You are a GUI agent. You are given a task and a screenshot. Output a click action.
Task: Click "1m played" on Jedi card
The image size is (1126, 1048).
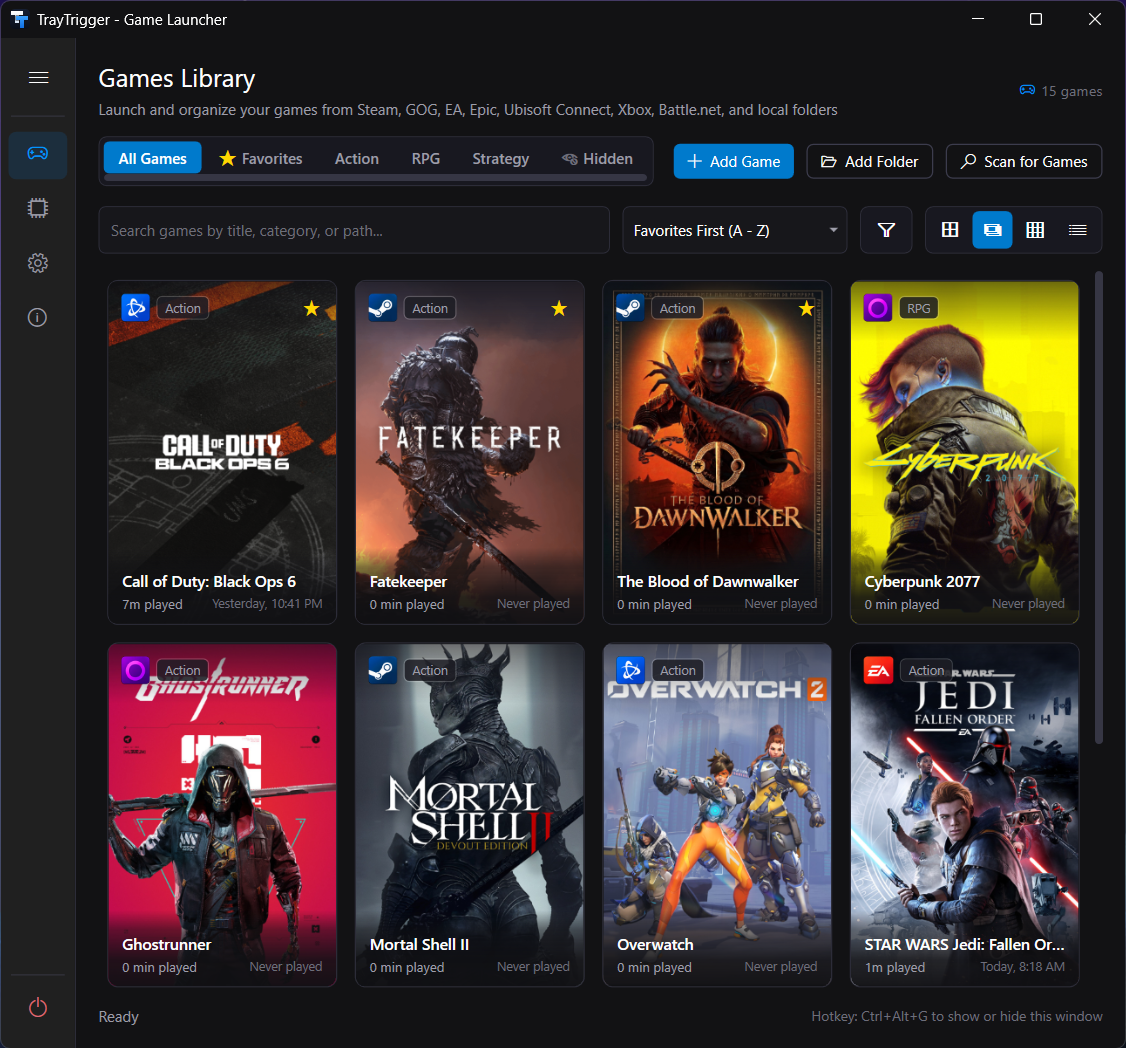[x=895, y=967]
